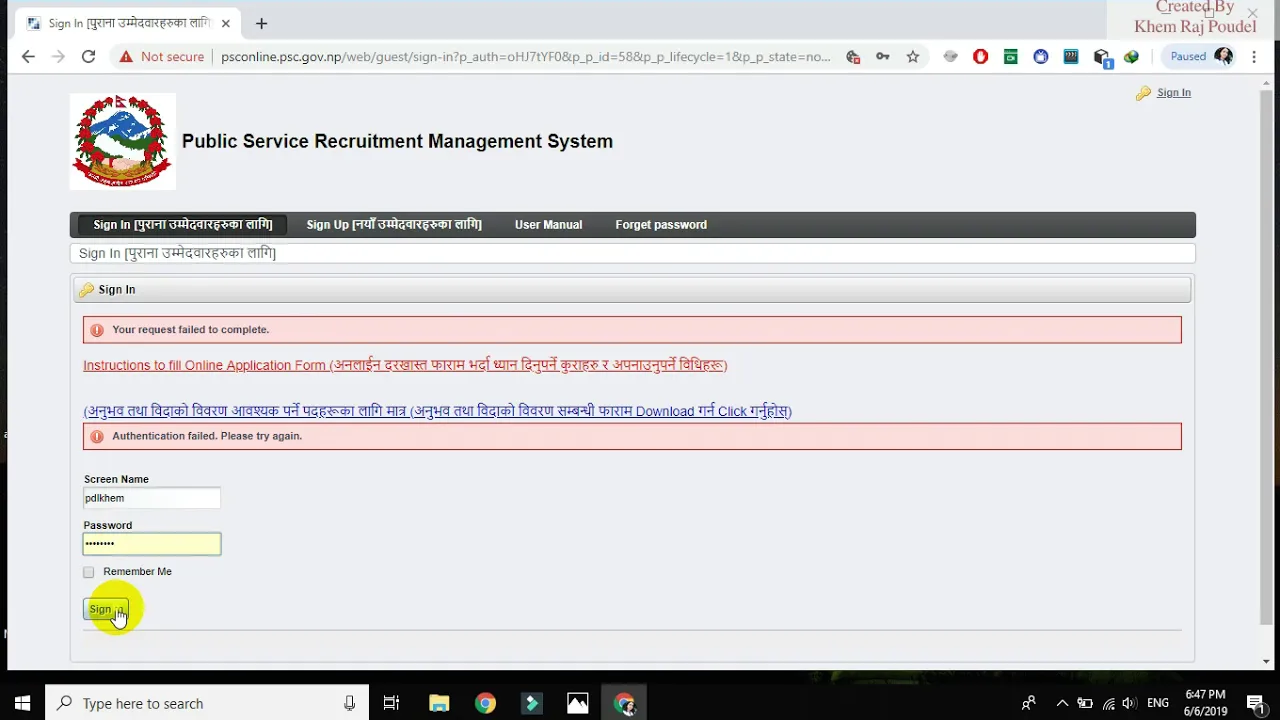This screenshot has height=720, width=1280.
Task: Check the Remember Me checkbox
Action: coord(89,572)
